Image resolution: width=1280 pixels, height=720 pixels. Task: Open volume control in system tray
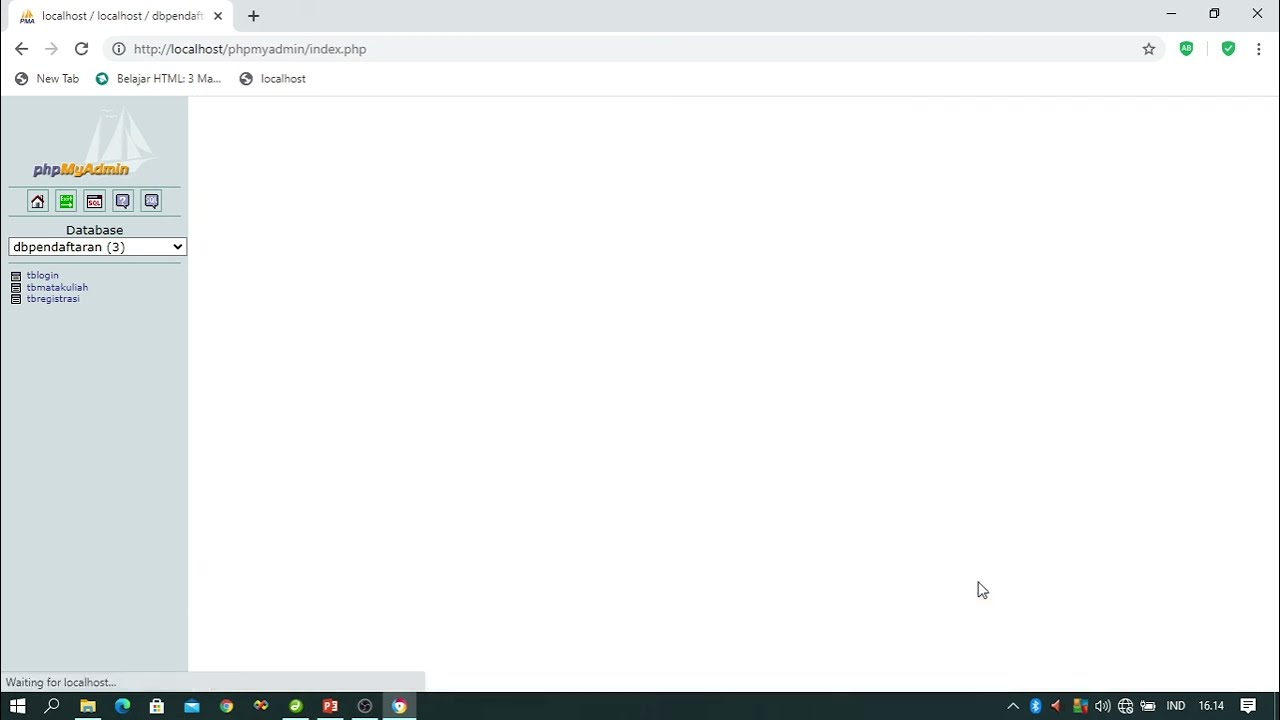click(1102, 706)
